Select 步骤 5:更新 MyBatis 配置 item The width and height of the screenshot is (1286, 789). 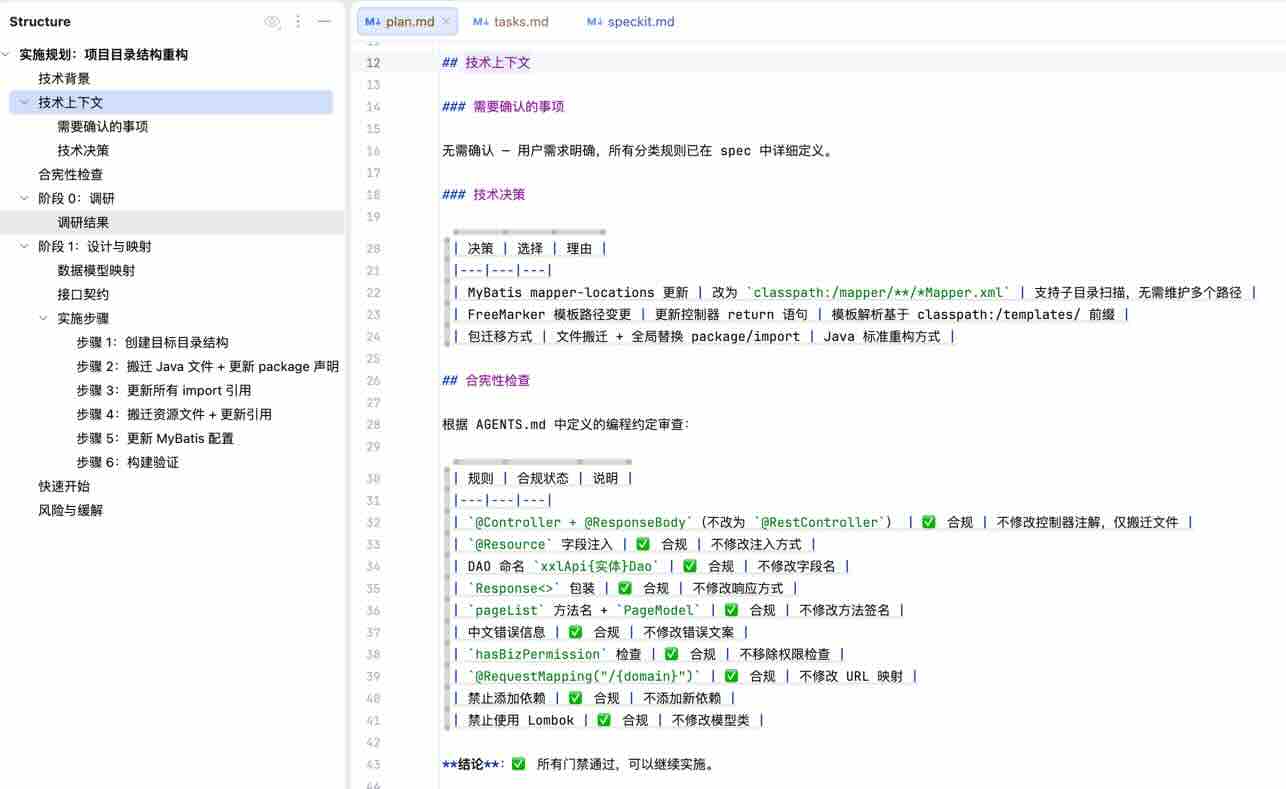click(155, 439)
